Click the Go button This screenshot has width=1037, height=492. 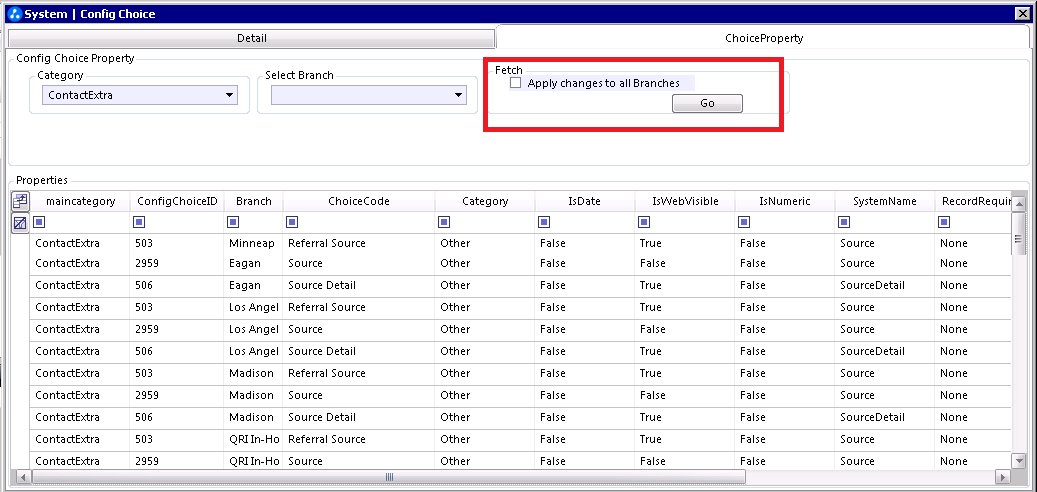coord(707,103)
